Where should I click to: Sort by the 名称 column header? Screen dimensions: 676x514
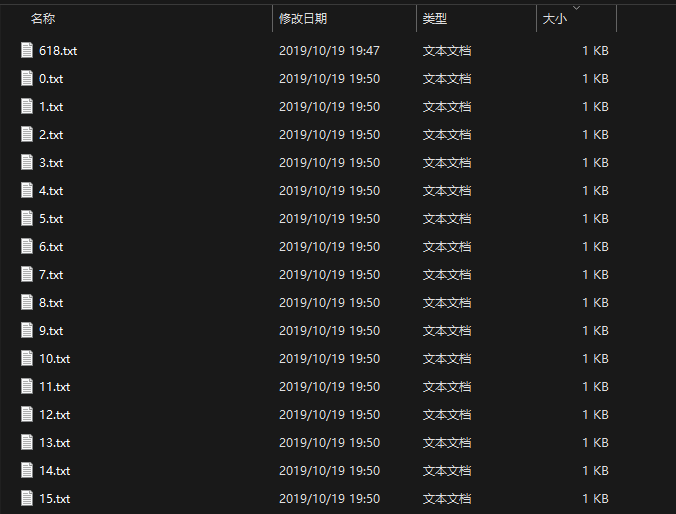pos(43,19)
